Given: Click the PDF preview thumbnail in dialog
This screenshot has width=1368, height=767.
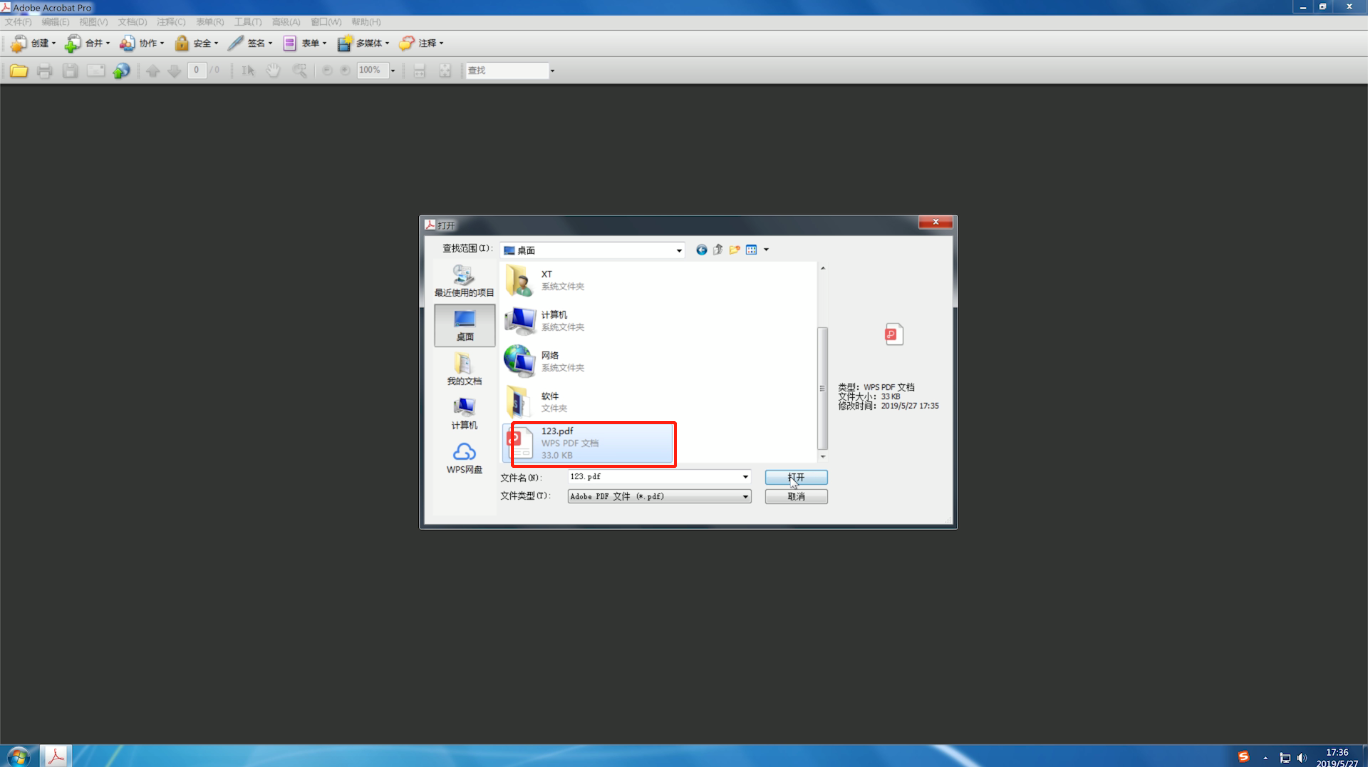Looking at the screenshot, I should point(894,334).
